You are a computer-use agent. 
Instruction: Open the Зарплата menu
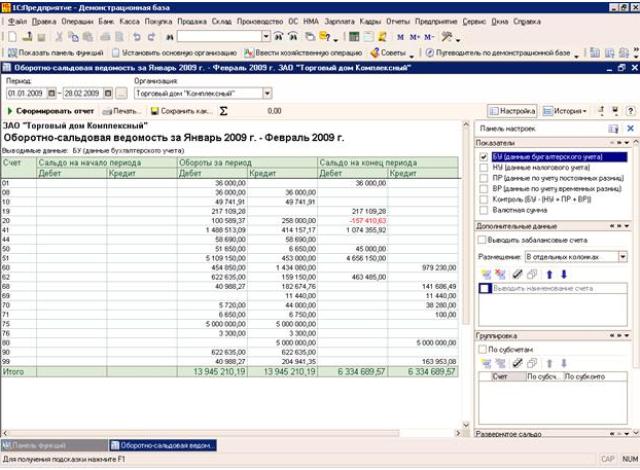click(339, 21)
